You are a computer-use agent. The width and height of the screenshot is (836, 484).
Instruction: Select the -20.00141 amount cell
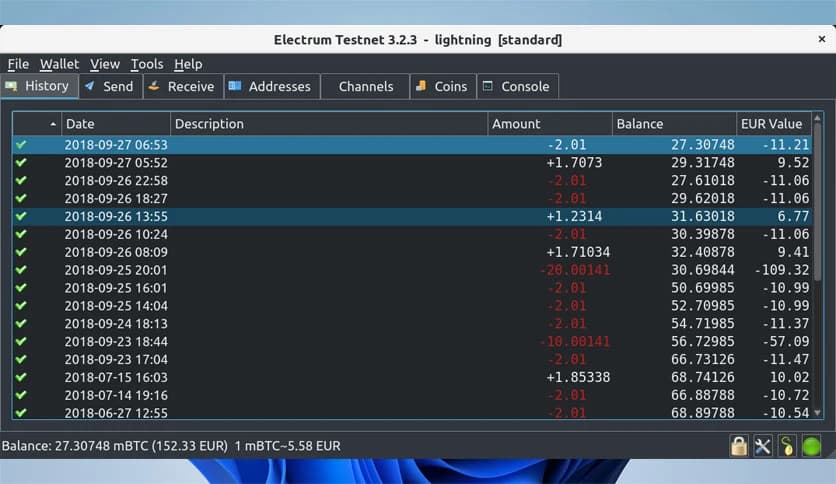point(575,270)
